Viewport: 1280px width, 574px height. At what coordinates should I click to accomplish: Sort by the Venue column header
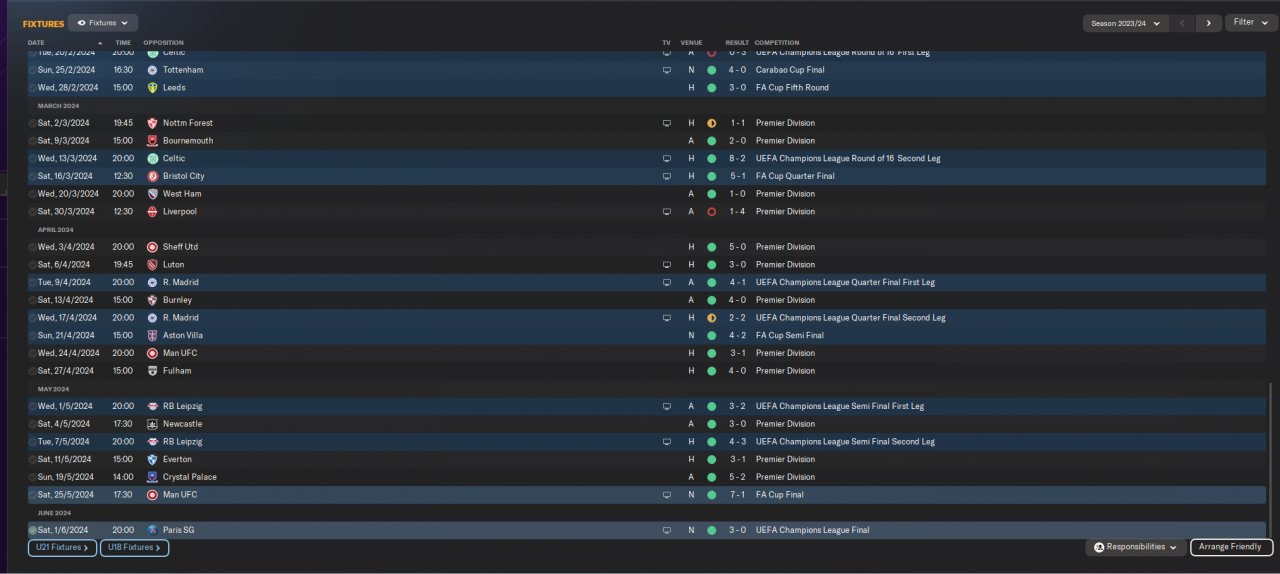[x=691, y=43]
